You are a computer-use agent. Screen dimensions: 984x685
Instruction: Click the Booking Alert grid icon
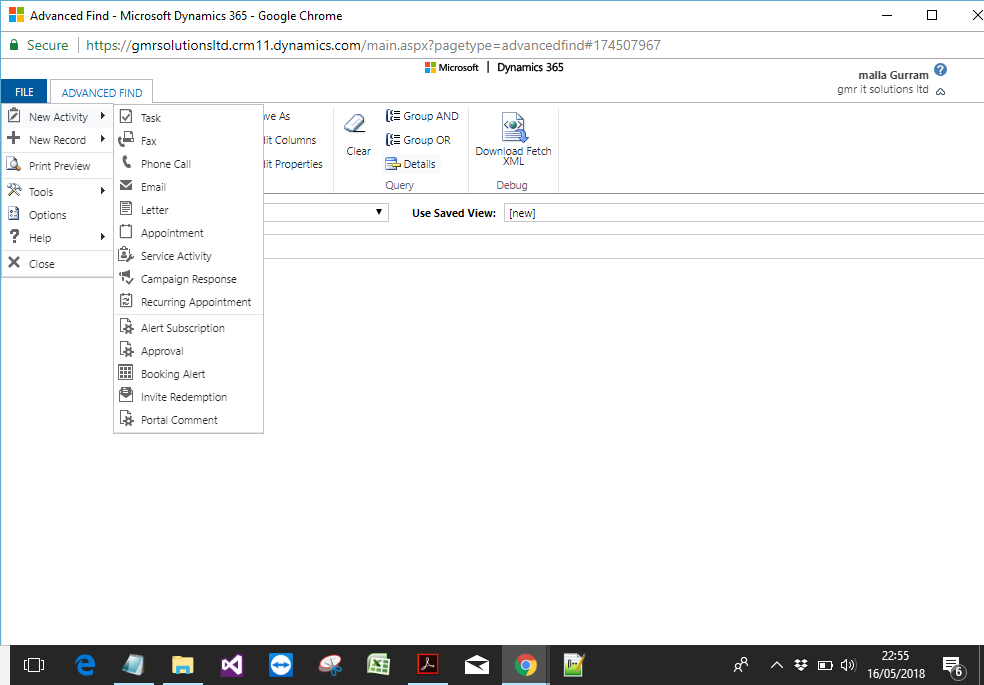[x=126, y=373]
